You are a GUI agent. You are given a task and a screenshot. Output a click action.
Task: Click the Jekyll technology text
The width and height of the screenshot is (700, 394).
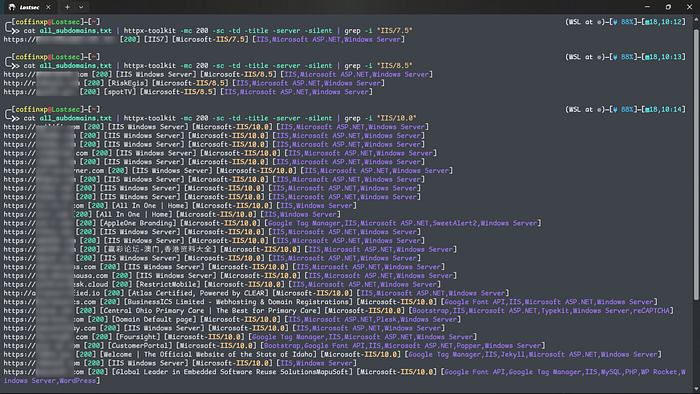(513, 354)
